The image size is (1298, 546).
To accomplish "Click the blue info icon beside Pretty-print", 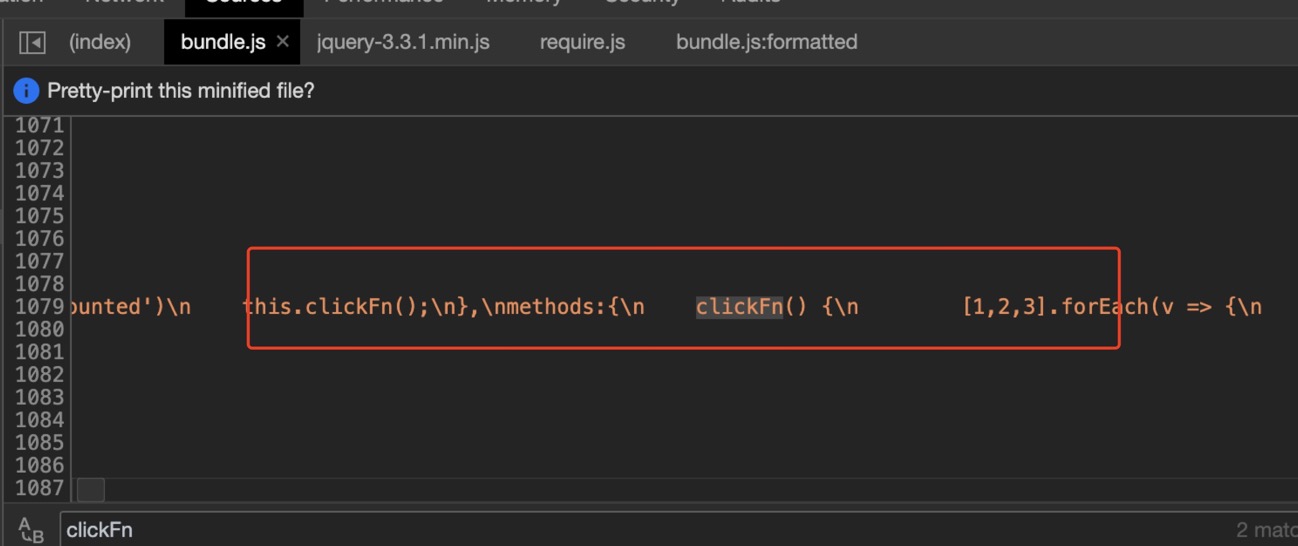I will click(26, 91).
